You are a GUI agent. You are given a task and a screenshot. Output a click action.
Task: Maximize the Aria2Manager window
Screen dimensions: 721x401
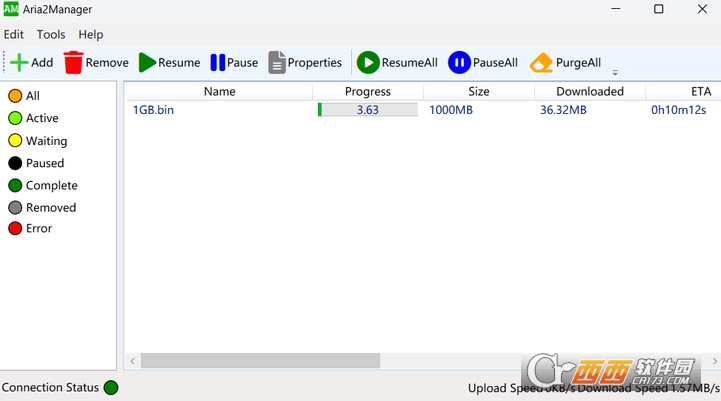(659, 9)
